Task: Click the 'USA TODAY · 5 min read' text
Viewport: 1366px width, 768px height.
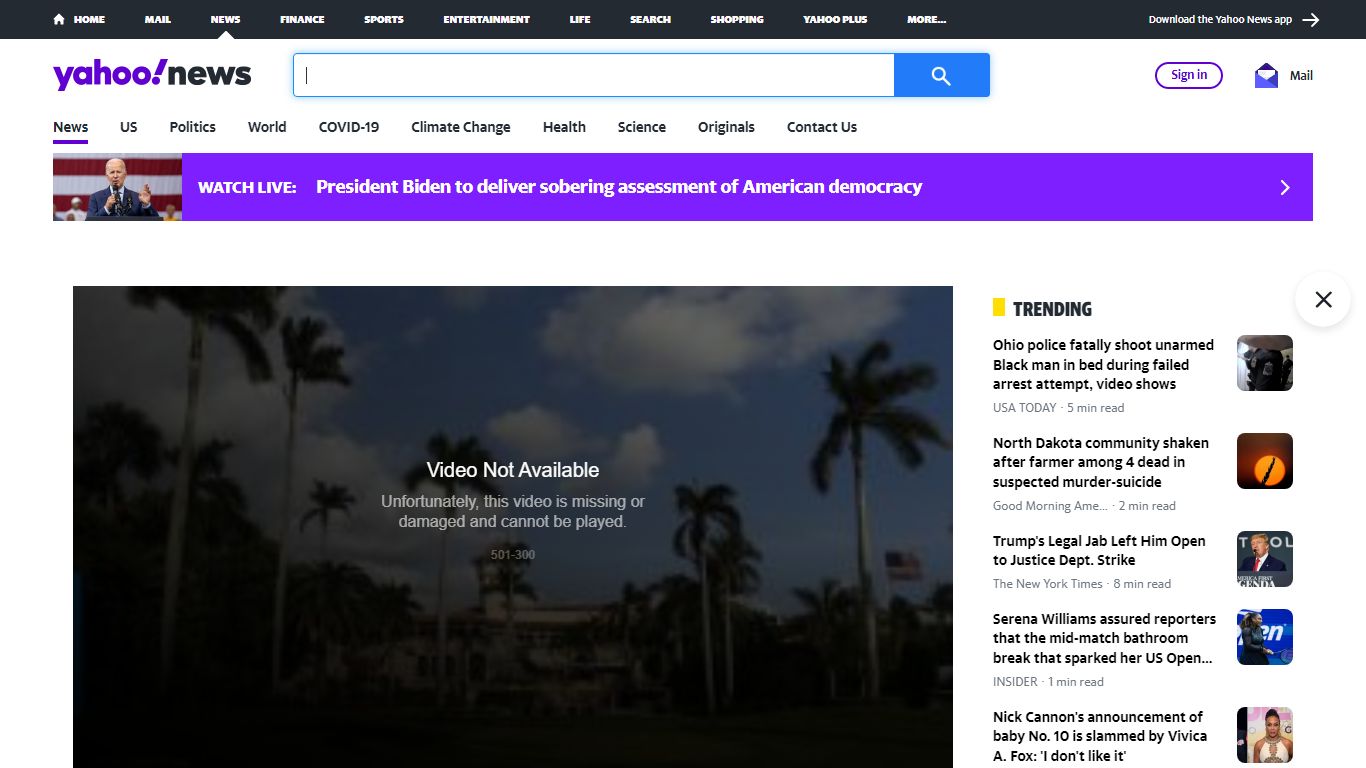Action: click(1058, 408)
